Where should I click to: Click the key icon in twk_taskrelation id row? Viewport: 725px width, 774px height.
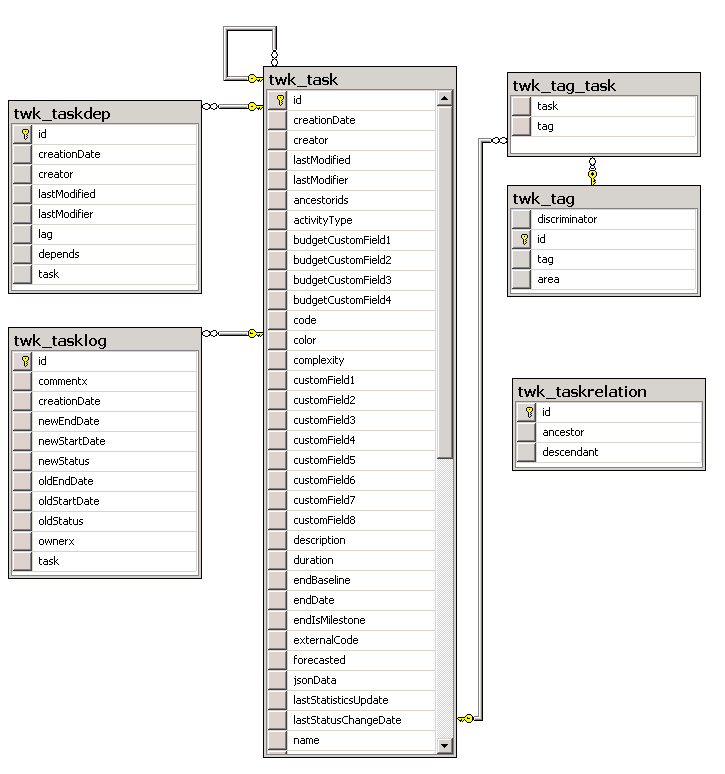[528, 412]
